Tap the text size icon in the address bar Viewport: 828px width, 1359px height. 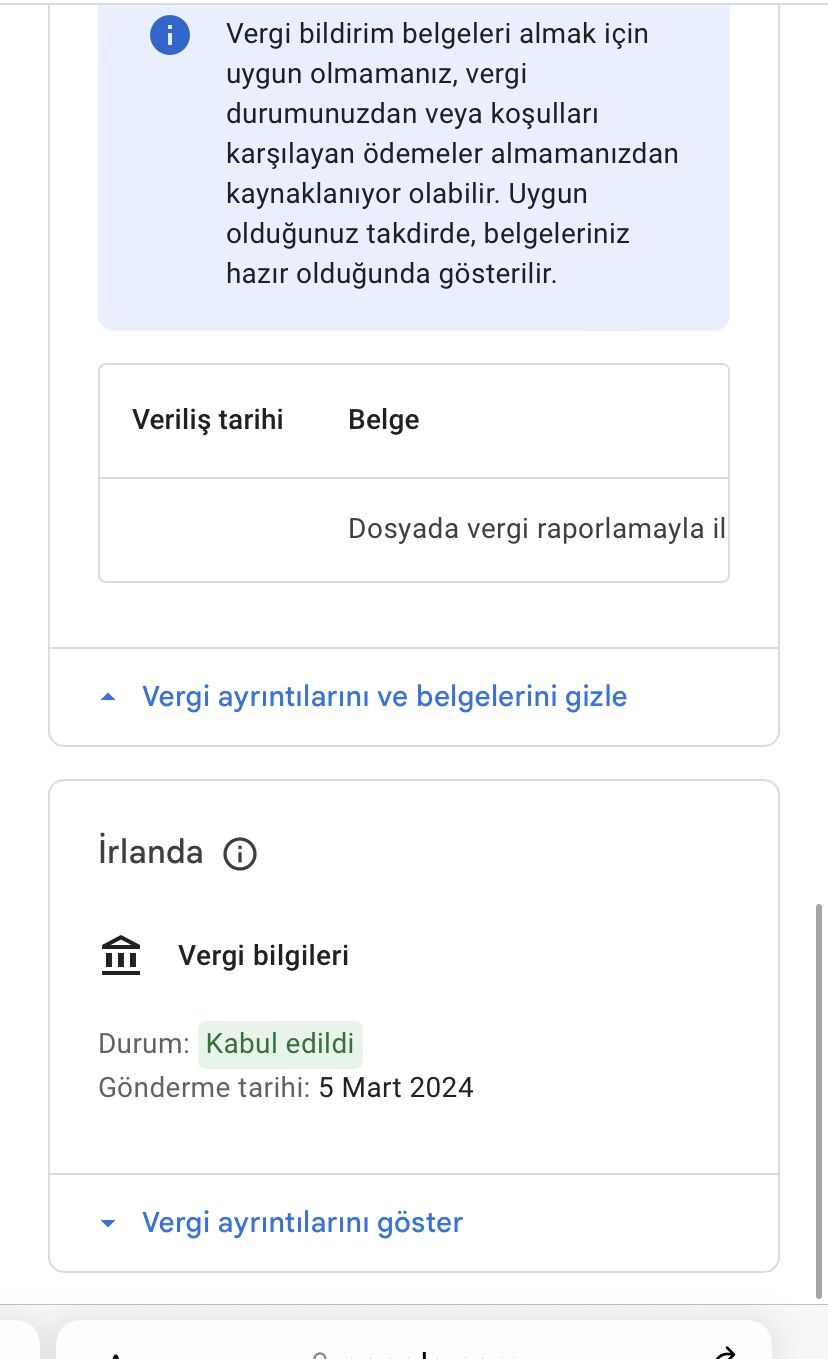click(x=117, y=1354)
